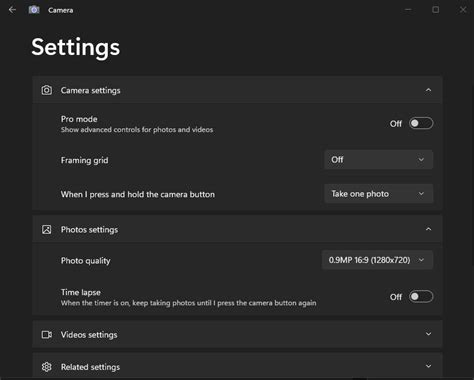This screenshot has height=380, width=474.
Task: Close the Camera window
Action: pyautogui.click(x=463, y=10)
